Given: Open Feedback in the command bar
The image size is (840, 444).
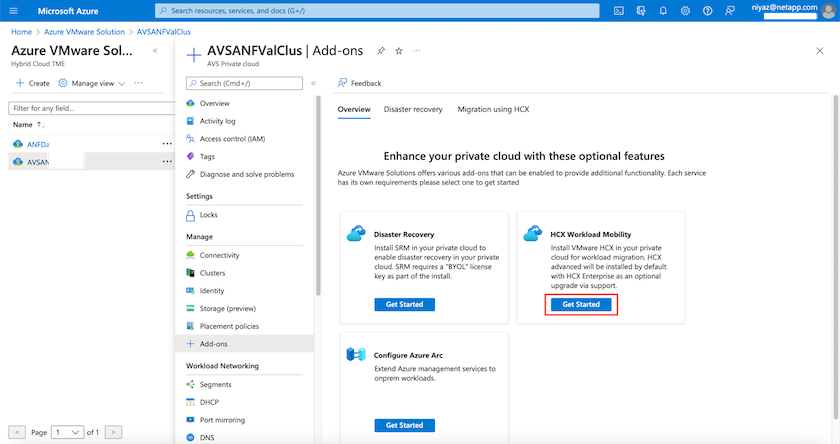Looking at the screenshot, I should (x=358, y=83).
